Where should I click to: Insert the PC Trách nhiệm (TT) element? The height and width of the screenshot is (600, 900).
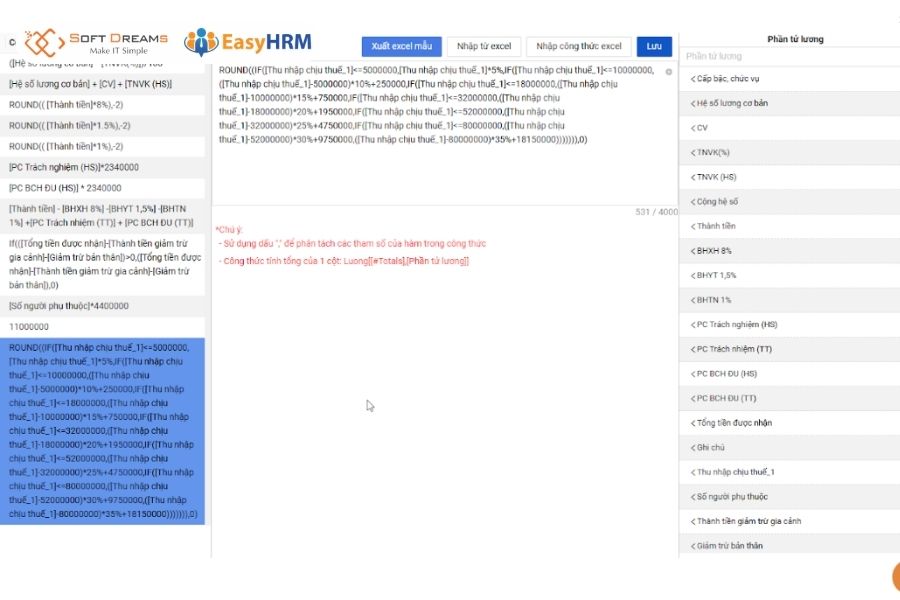tap(790, 349)
